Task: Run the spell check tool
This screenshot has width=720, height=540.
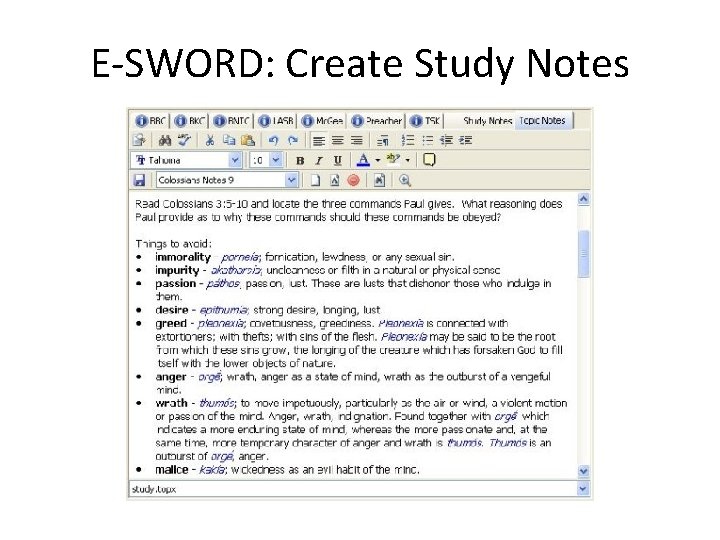Action: (184, 140)
